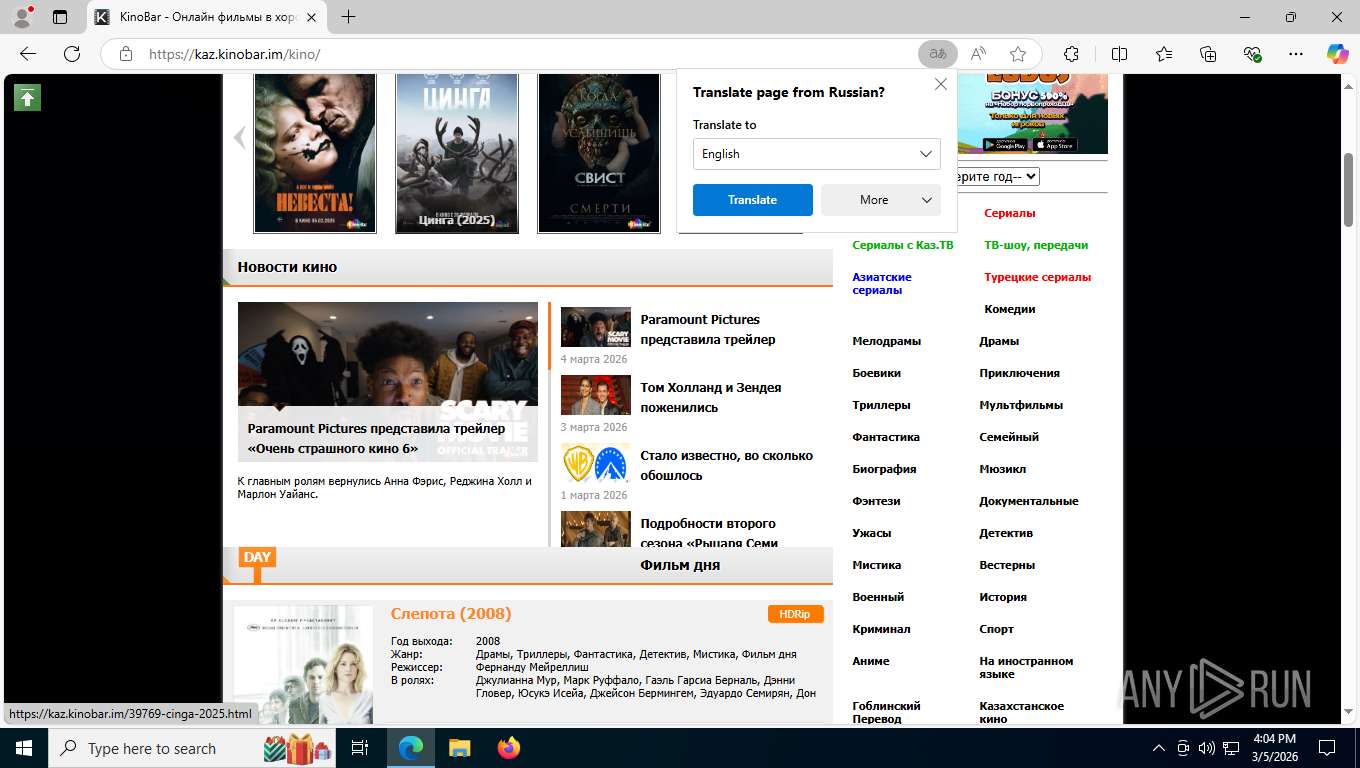
Task: Open ТВ-шоу, передачи category
Action: [x=1036, y=245]
